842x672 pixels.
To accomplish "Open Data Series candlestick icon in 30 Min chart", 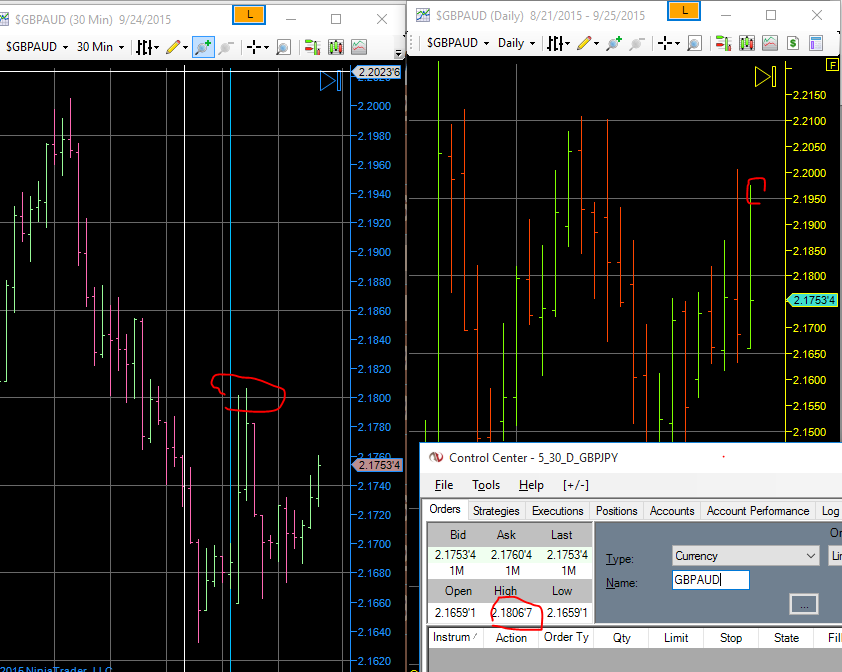I will coord(336,47).
